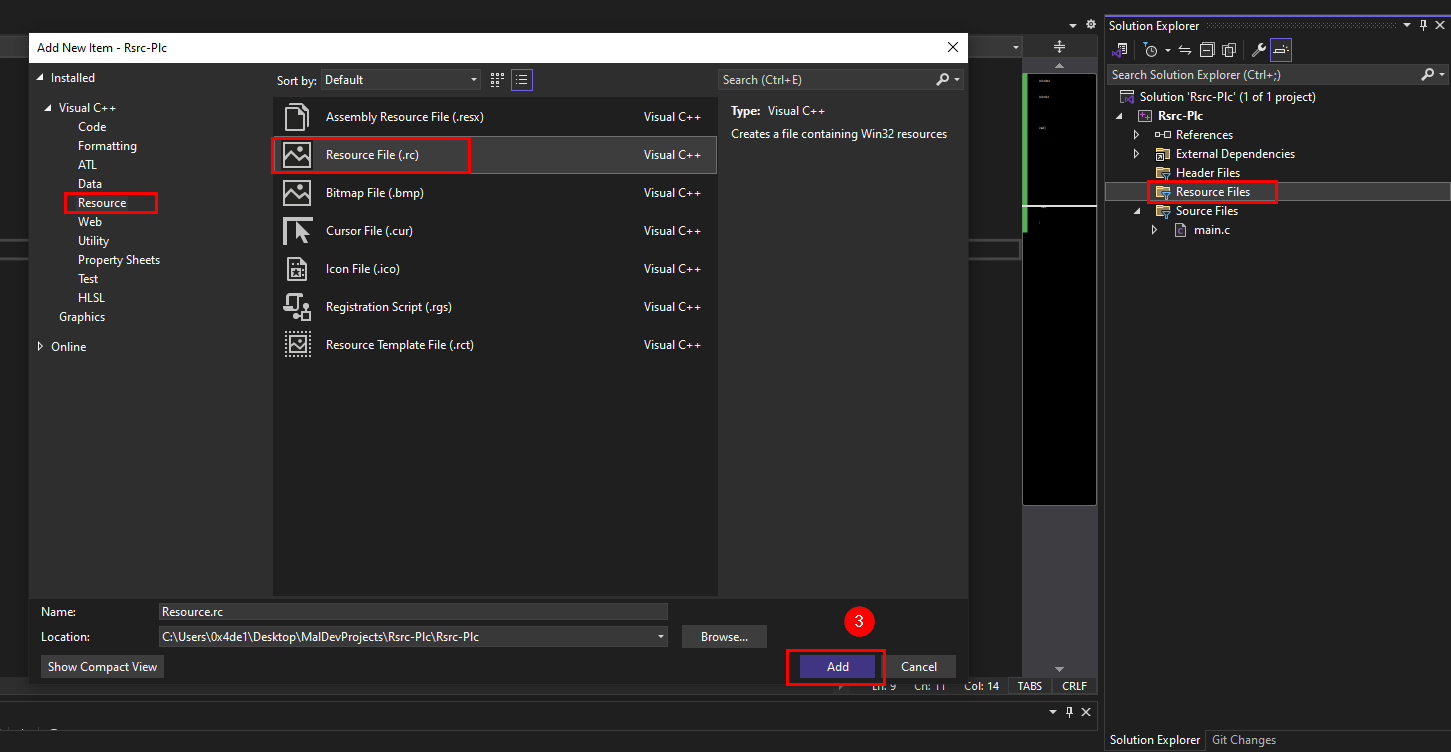Click the Add button
This screenshot has width=1451, height=752.
(837, 667)
